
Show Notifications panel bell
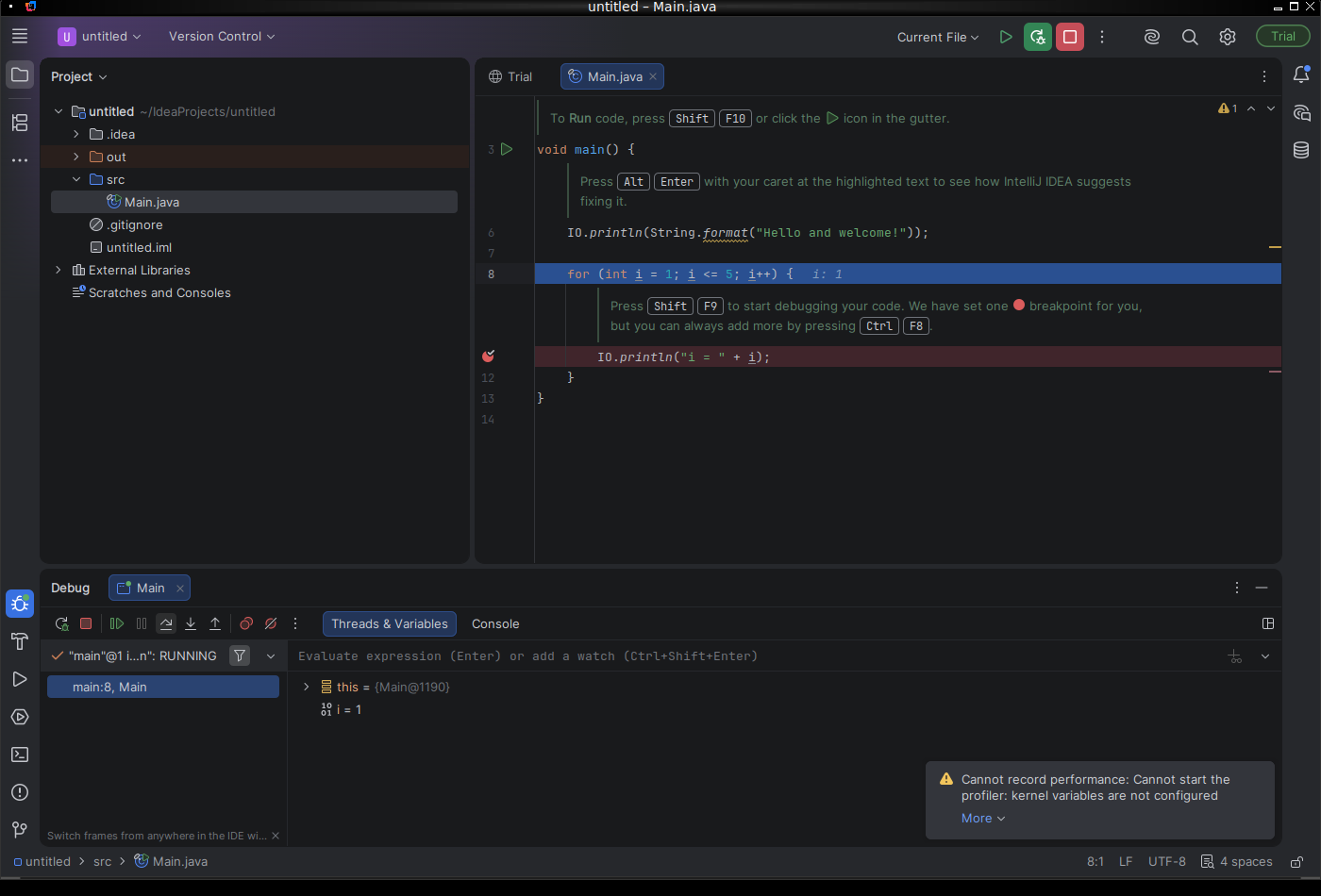[x=1301, y=75]
